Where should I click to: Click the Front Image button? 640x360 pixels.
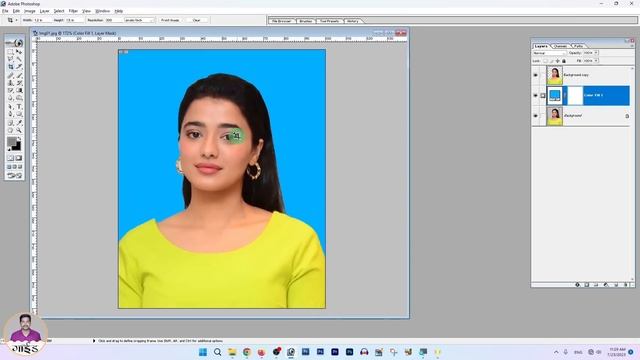tap(170, 20)
